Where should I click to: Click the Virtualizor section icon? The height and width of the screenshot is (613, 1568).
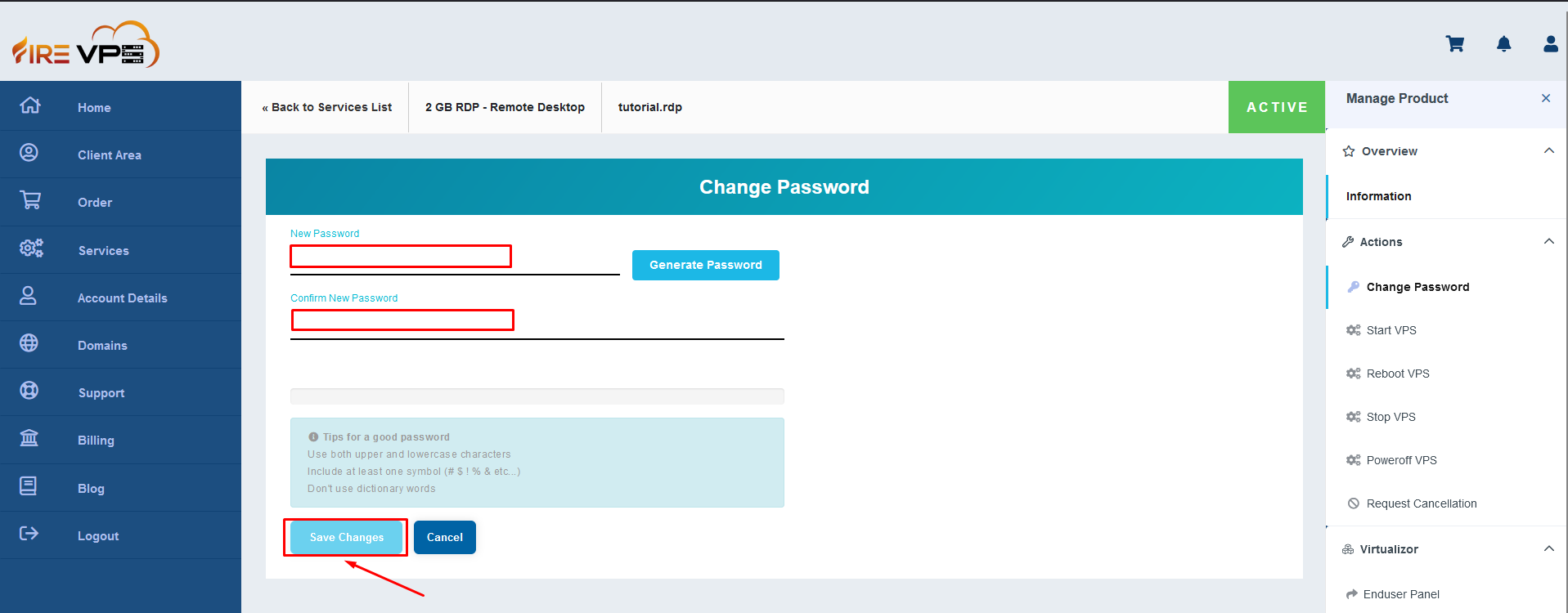(1348, 549)
